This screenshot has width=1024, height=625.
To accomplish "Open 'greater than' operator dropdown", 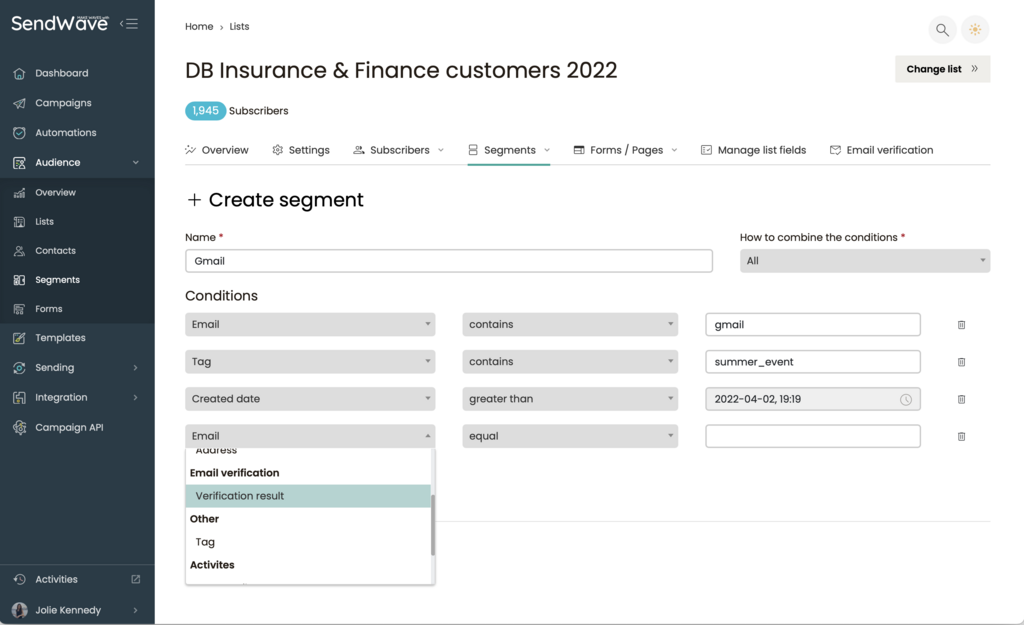I will pos(569,399).
